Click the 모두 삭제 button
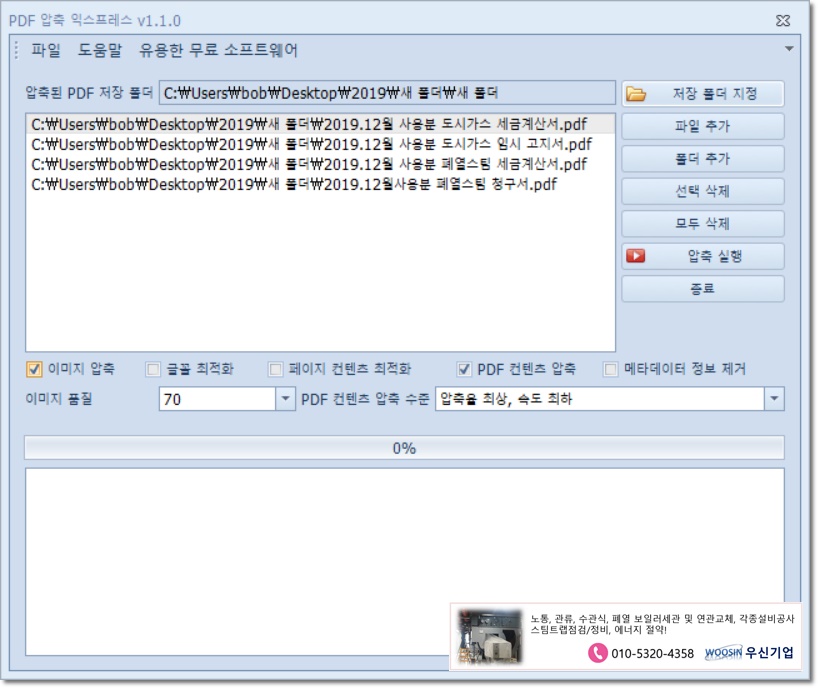Viewport: 818px width, 688px height. click(703, 224)
